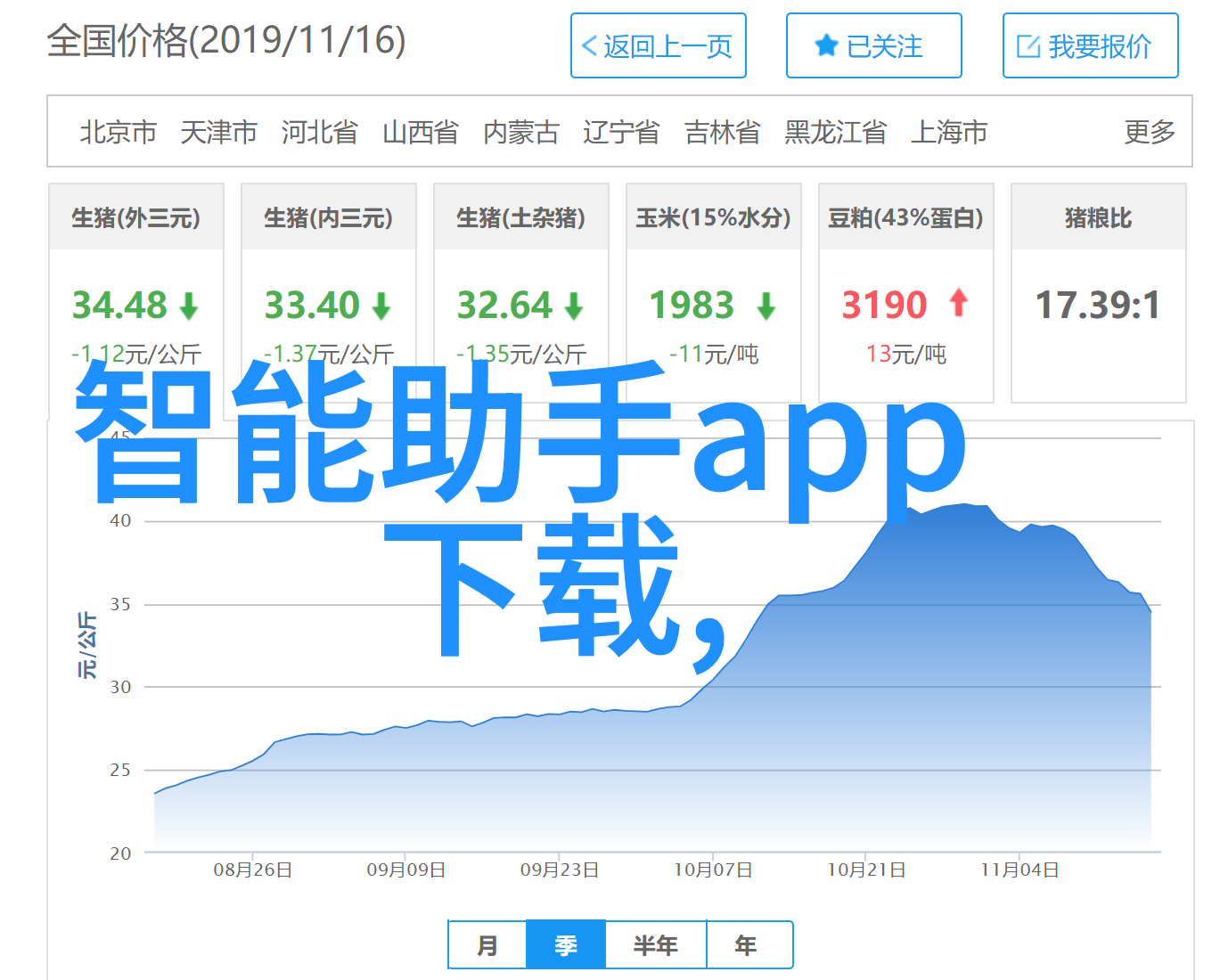Switch chart range to 季
1212x980 pixels.
pyautogui.click(x=566, y=945)
